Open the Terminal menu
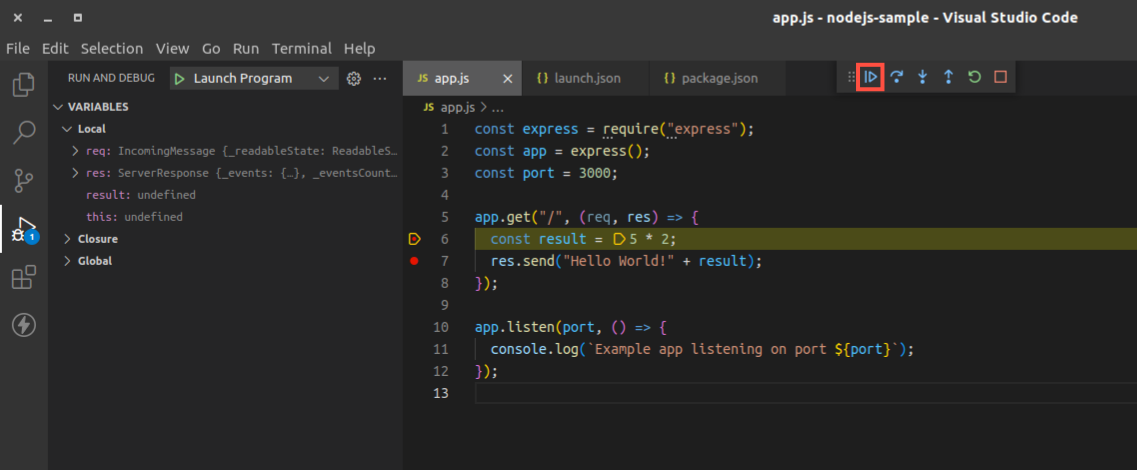This screenshot has height=470, width=1137. [x=302, y=49]
